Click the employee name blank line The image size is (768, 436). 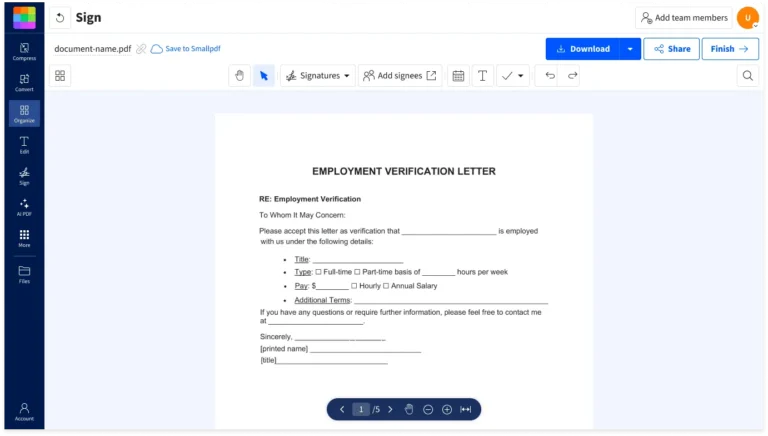[449, 231]
